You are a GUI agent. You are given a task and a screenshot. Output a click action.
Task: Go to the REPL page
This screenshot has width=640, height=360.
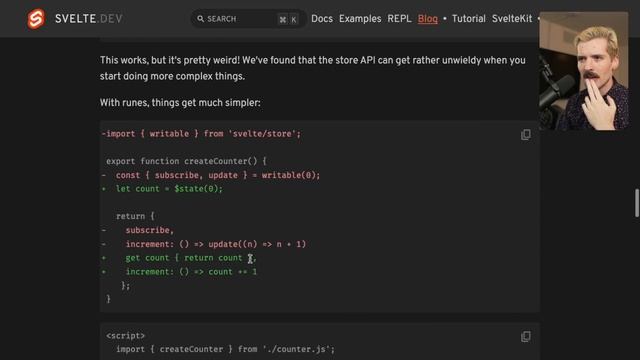[399, 19]
